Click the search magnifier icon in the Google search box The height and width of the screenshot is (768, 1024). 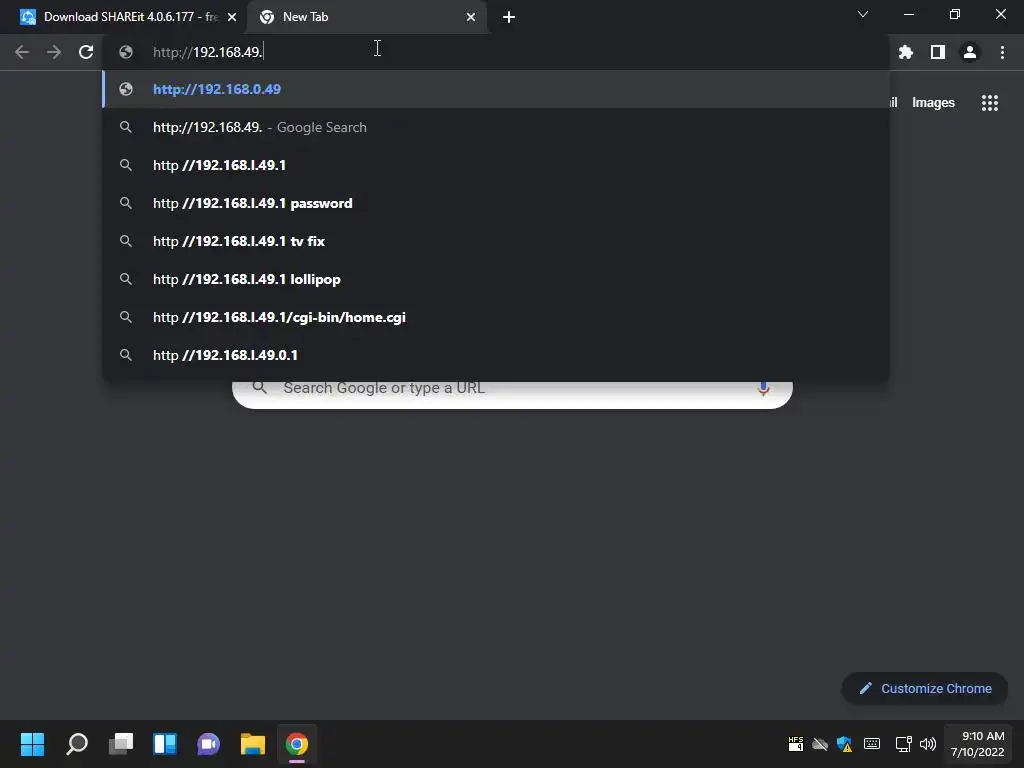pyautogui.click(x=260, y=388)
